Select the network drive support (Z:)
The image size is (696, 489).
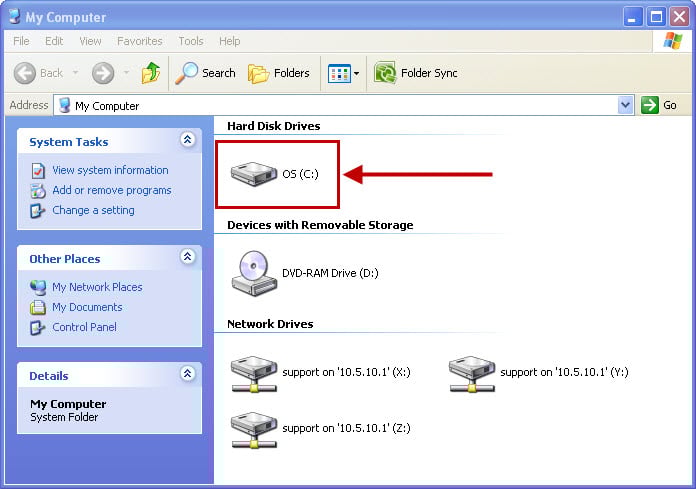click(x=254, y=430)
